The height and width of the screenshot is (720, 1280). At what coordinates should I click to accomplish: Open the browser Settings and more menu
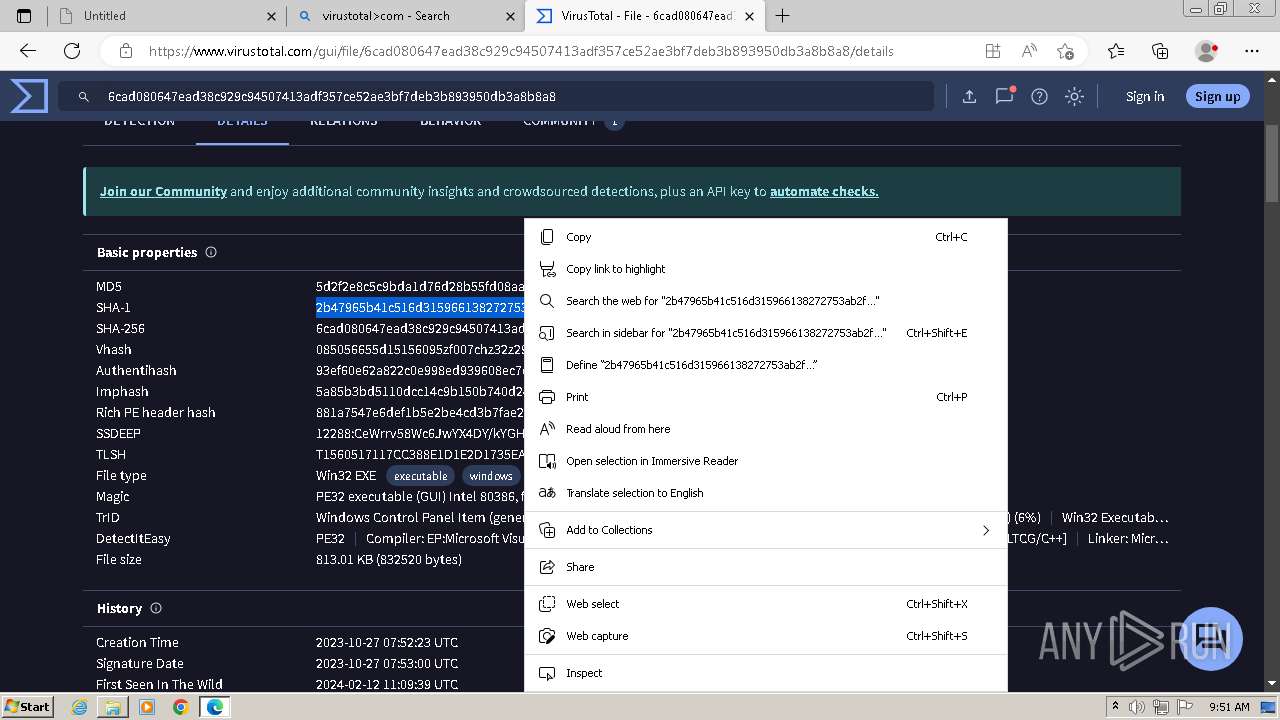coord(1252,51)
